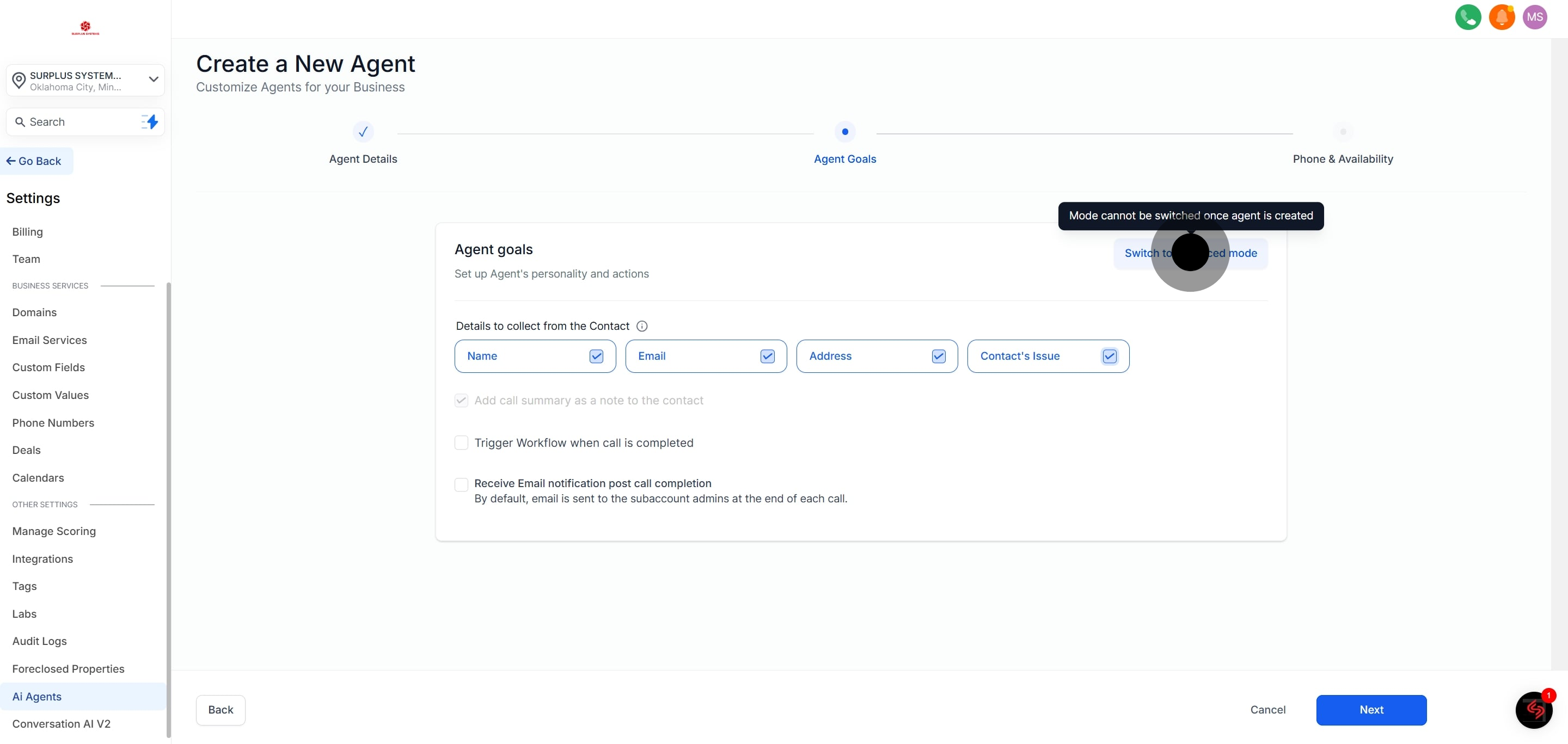The width and height of the screenshot is (1568, 744).
Task: Click the Agent Details checkmark step icon
Action: (363, 132)
